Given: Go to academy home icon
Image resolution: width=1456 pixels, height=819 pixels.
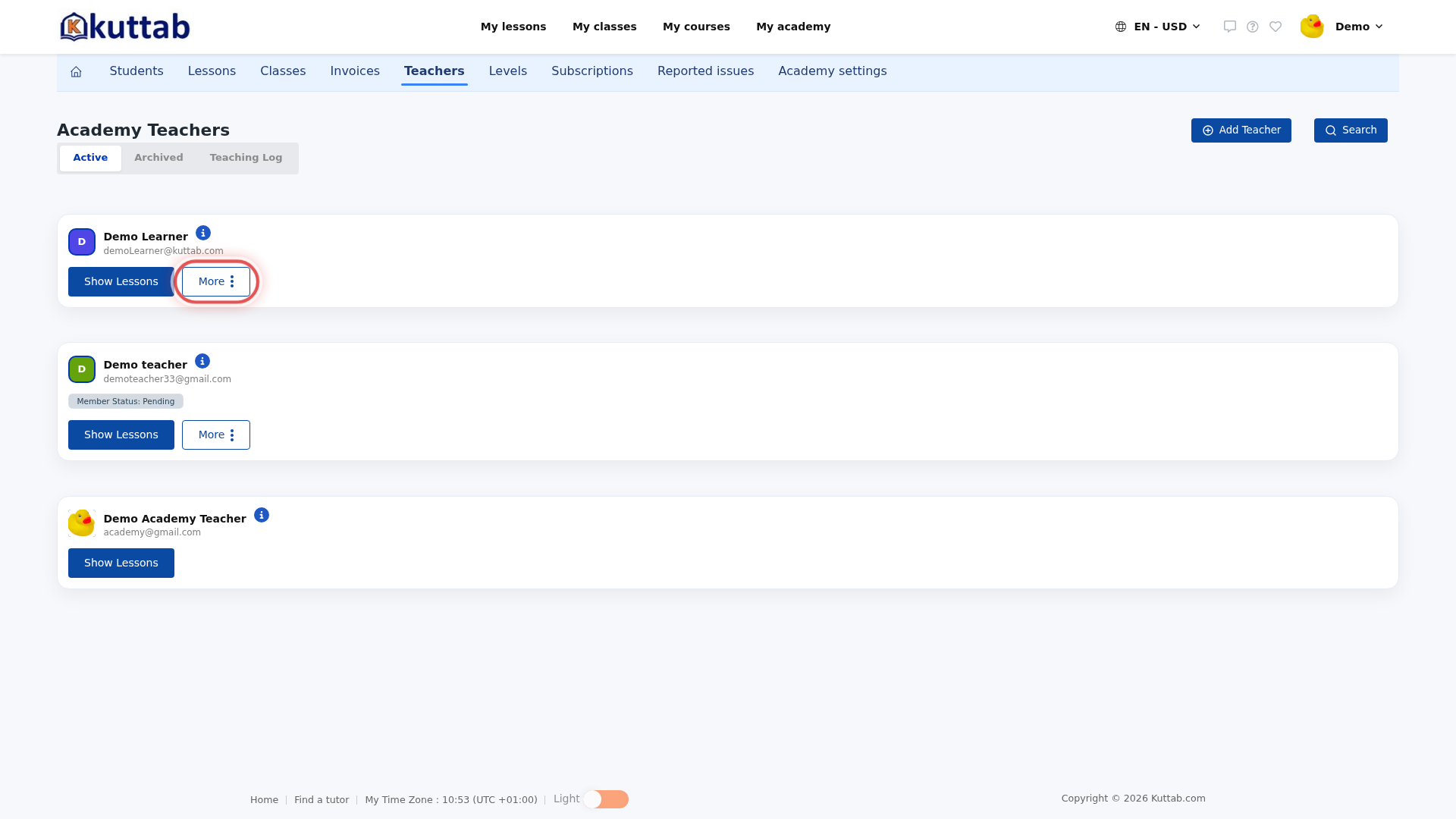Looking at the screenshot, I should pos(76,71).
